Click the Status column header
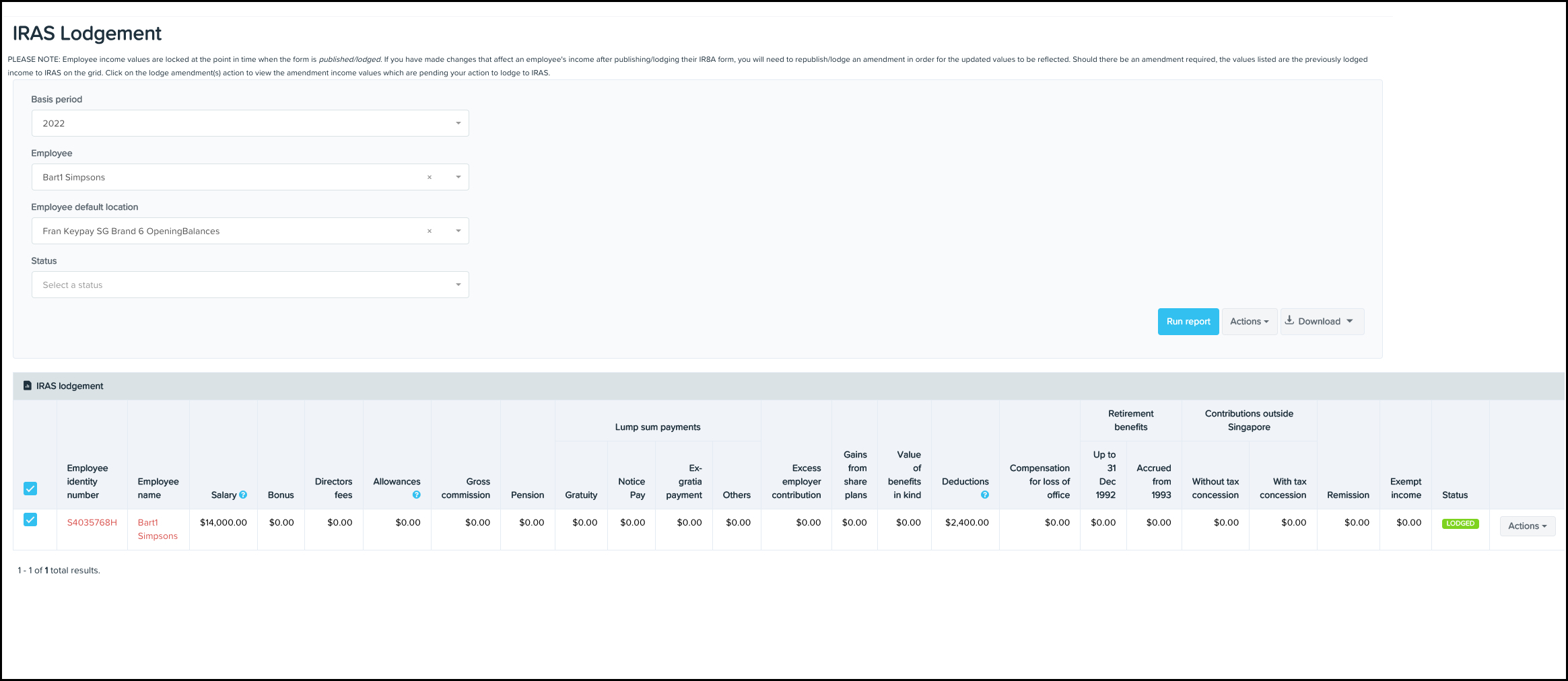Viewport: 1568px width, 681px height. tap(1454, 495)
